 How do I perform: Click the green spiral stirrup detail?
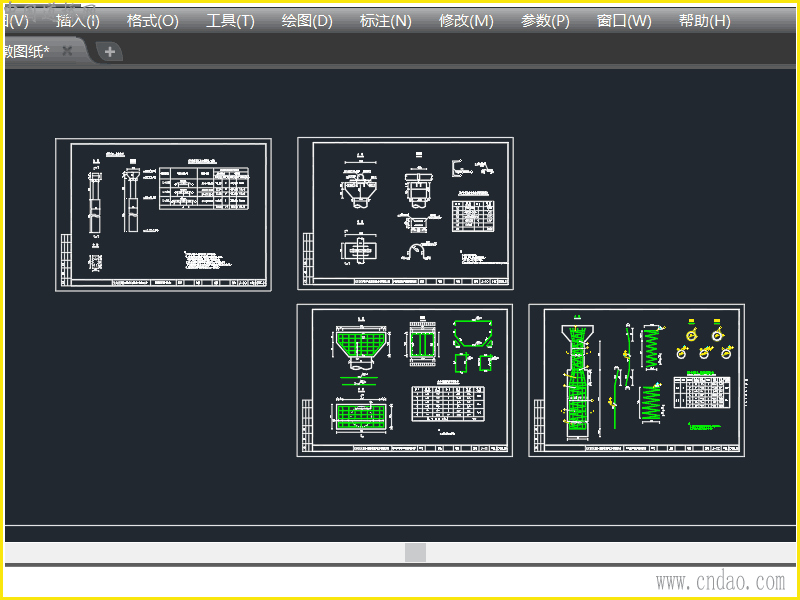651,348
